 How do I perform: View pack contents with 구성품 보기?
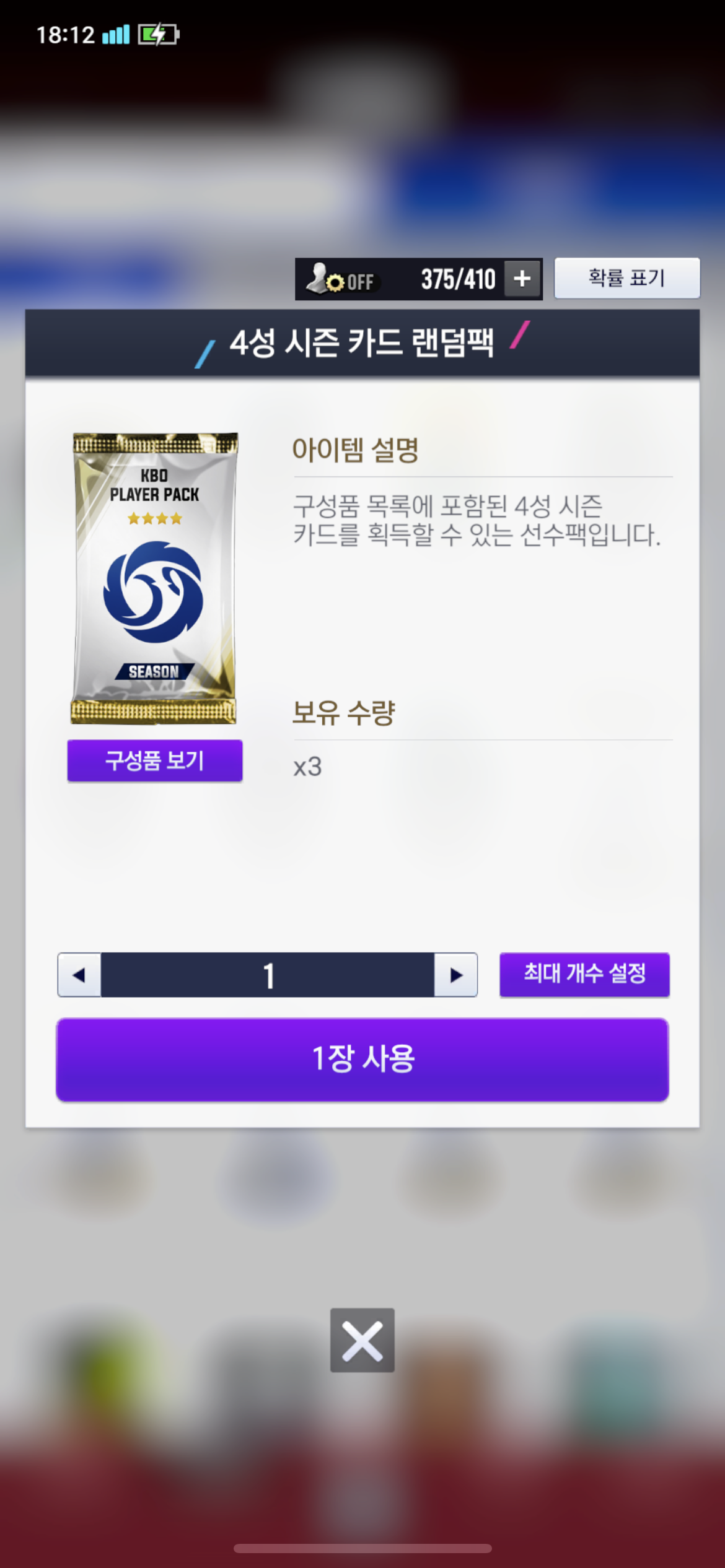[154, 760]
